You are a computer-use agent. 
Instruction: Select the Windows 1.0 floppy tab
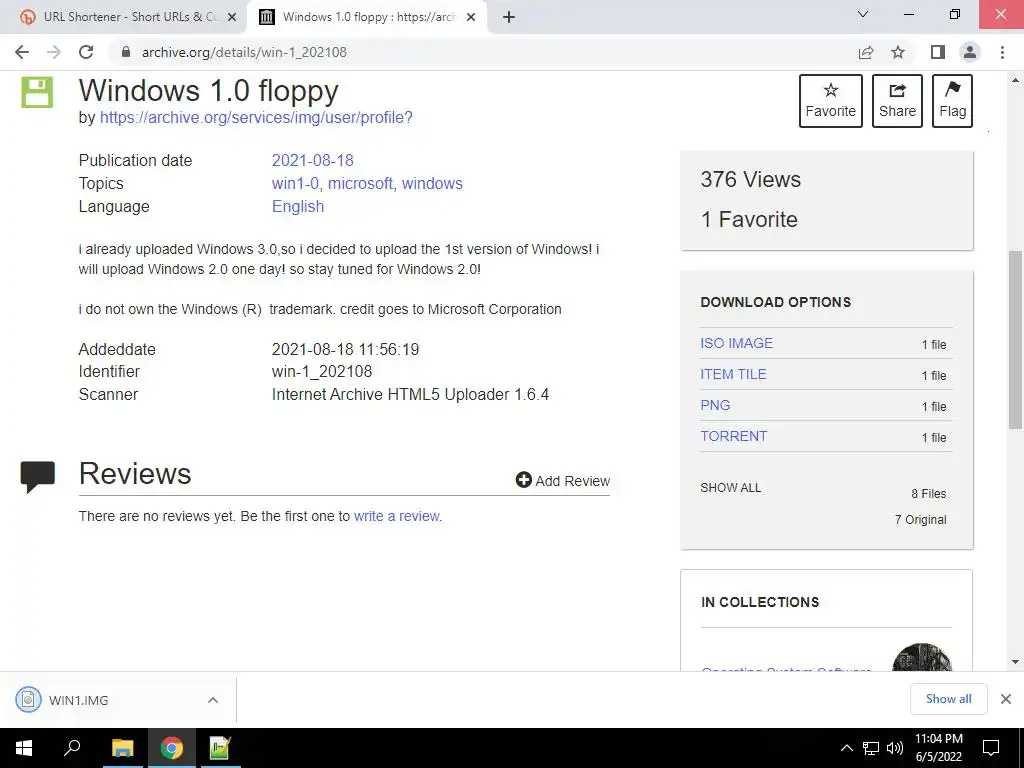pos(367,17)
